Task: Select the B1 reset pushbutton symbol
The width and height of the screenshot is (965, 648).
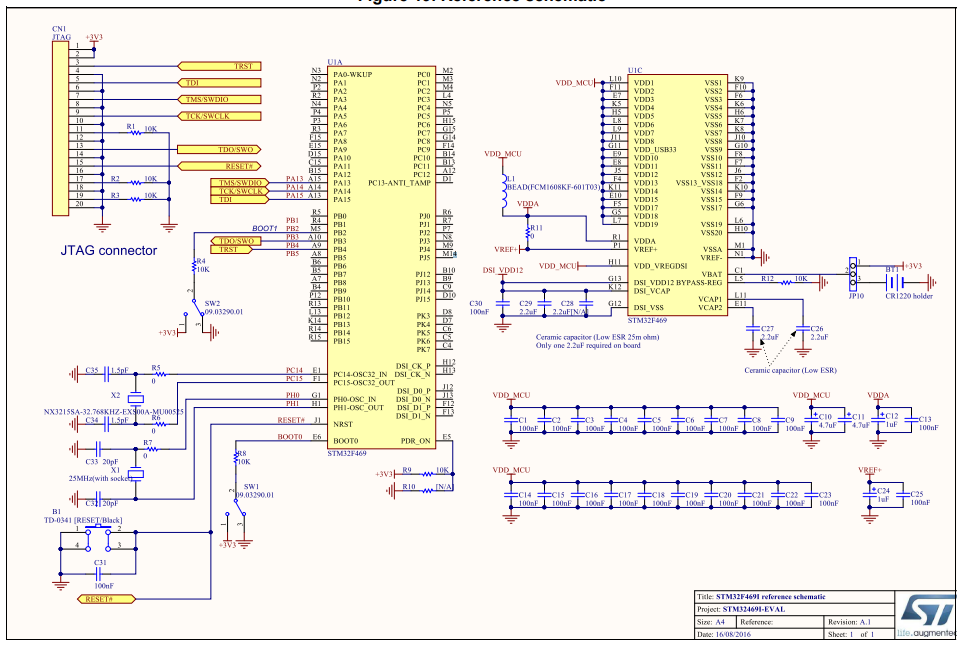Action: tap(98, 537)
